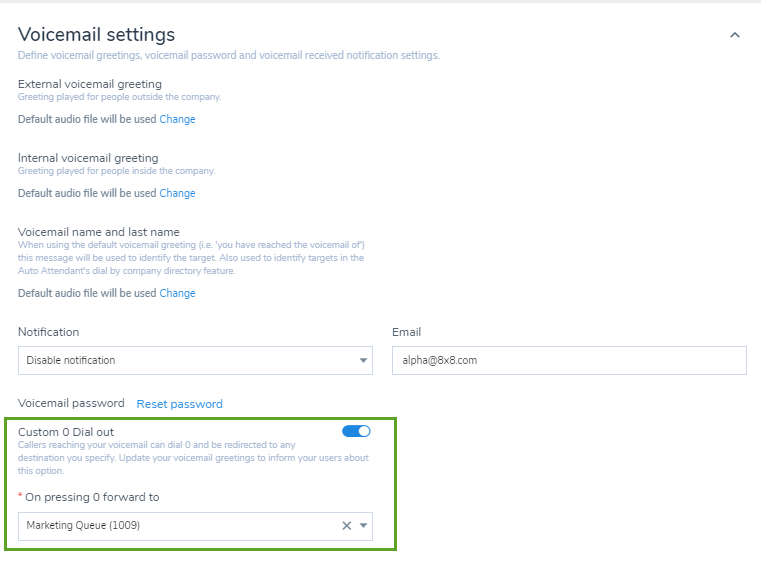Focus the Email field containing alpha@8x8.com

pyautogui.click(x=569, y=360)
